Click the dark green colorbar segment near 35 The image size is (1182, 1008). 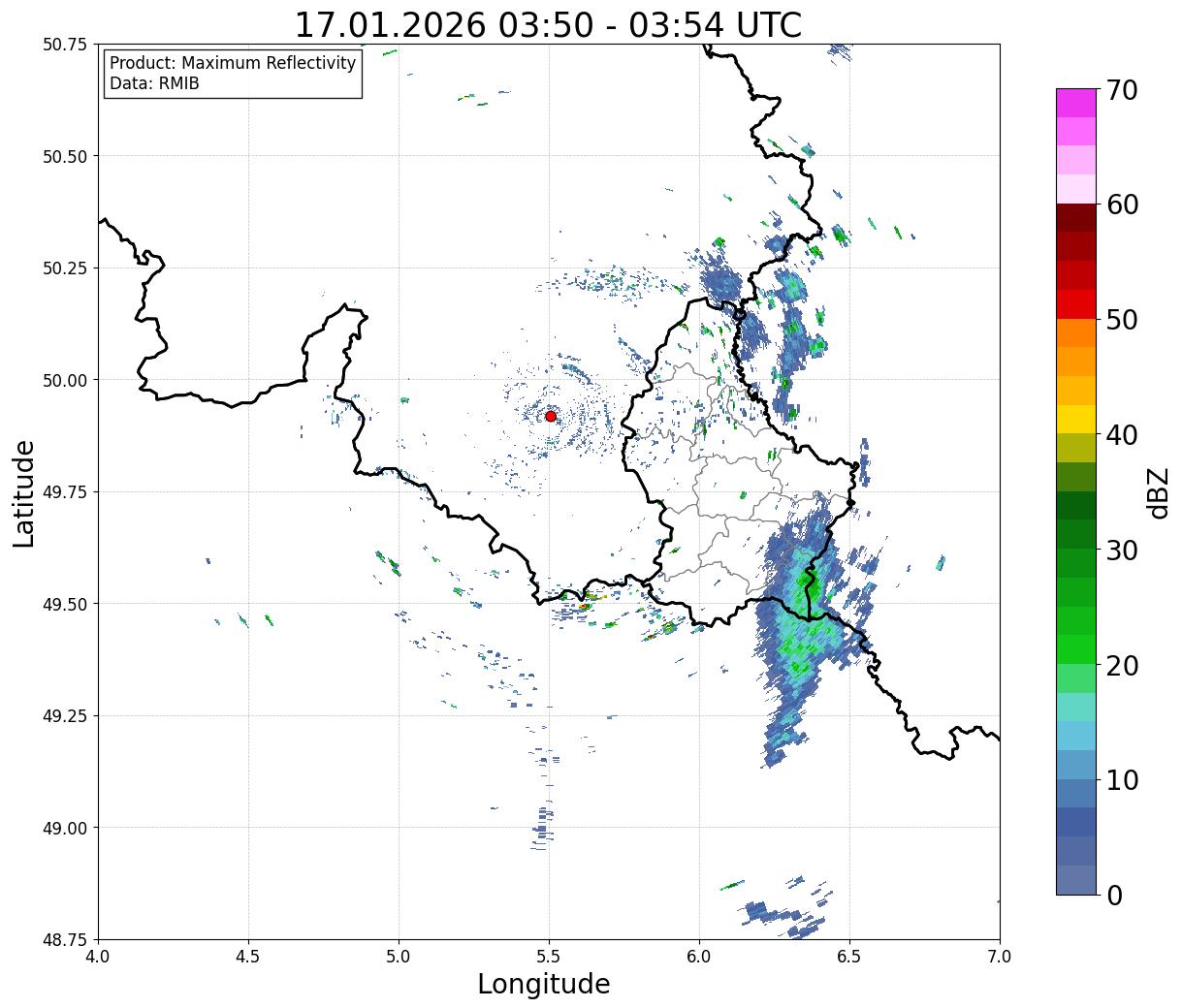1076,506
